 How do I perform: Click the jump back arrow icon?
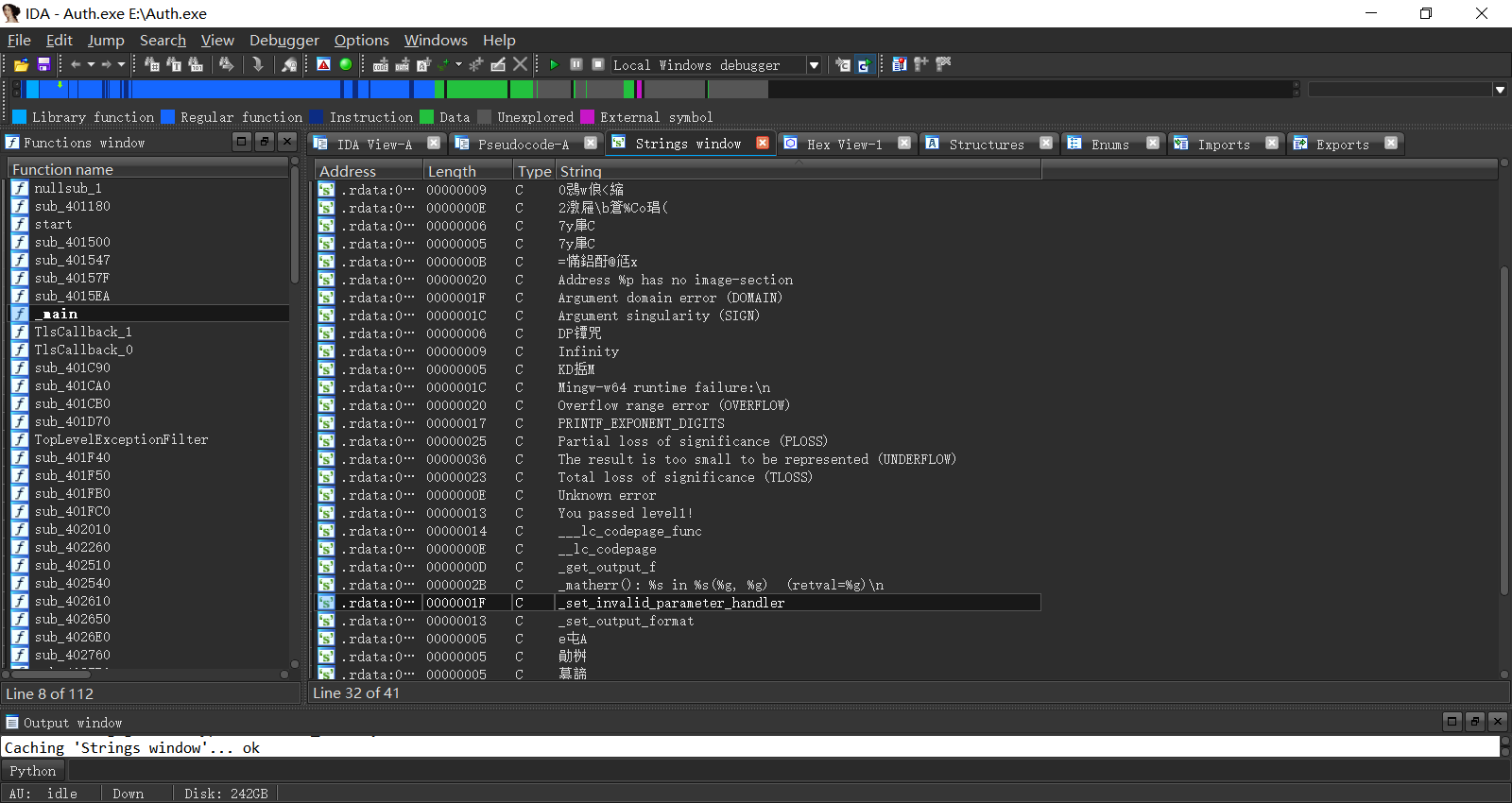click(x=76, y=64)
